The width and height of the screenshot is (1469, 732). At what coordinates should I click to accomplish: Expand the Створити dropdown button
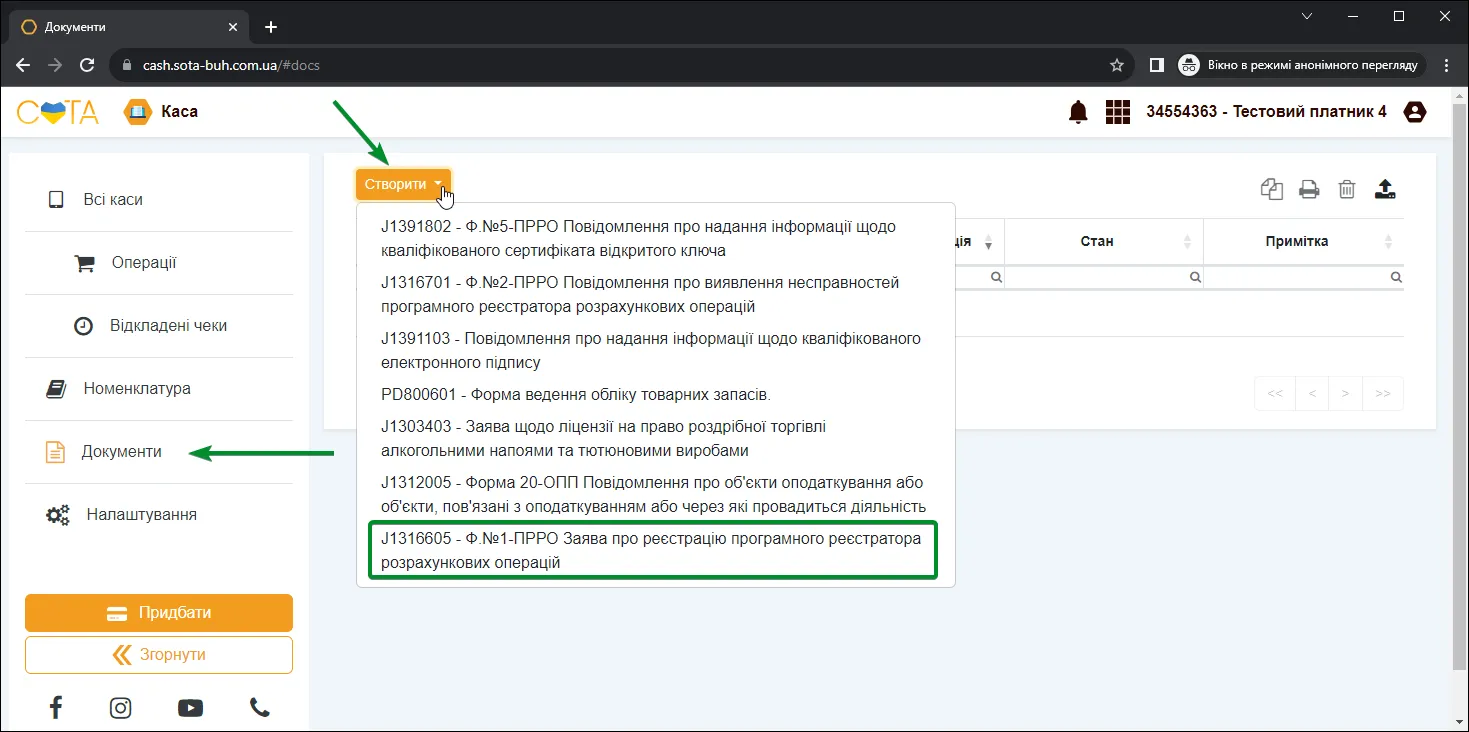tap(404, 184)
